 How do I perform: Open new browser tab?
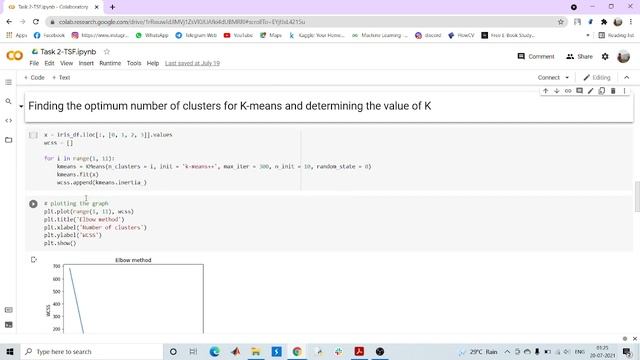[112, 7]
